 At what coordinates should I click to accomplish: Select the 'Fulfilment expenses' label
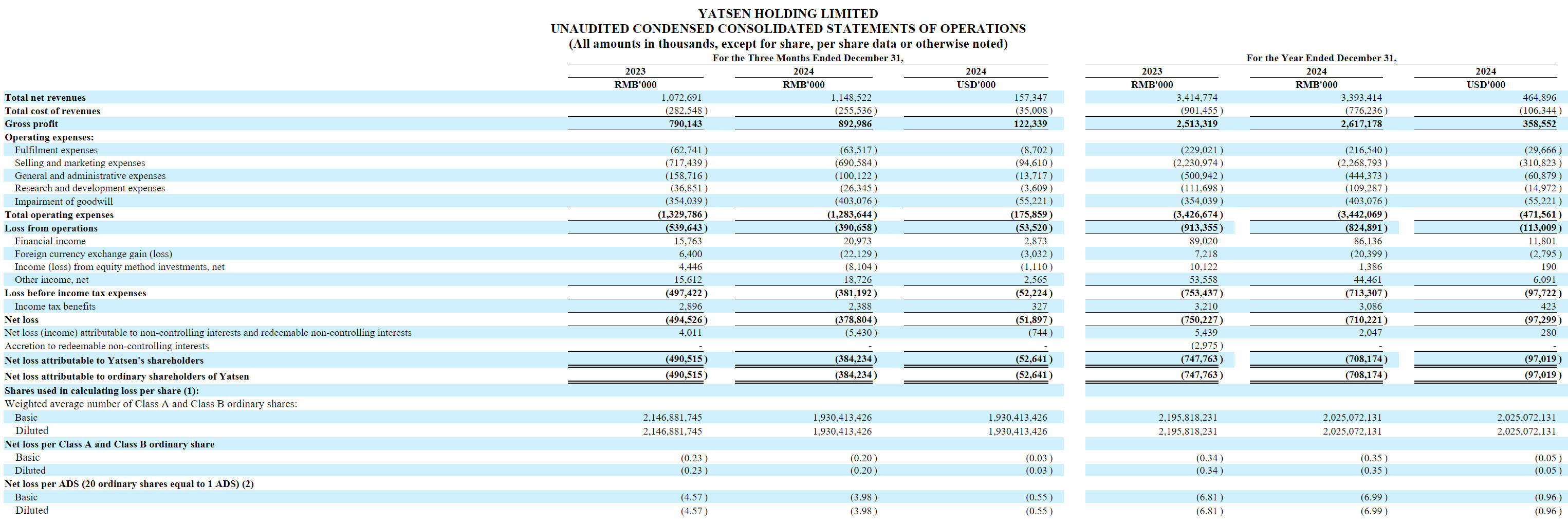[x=56, y=150]
